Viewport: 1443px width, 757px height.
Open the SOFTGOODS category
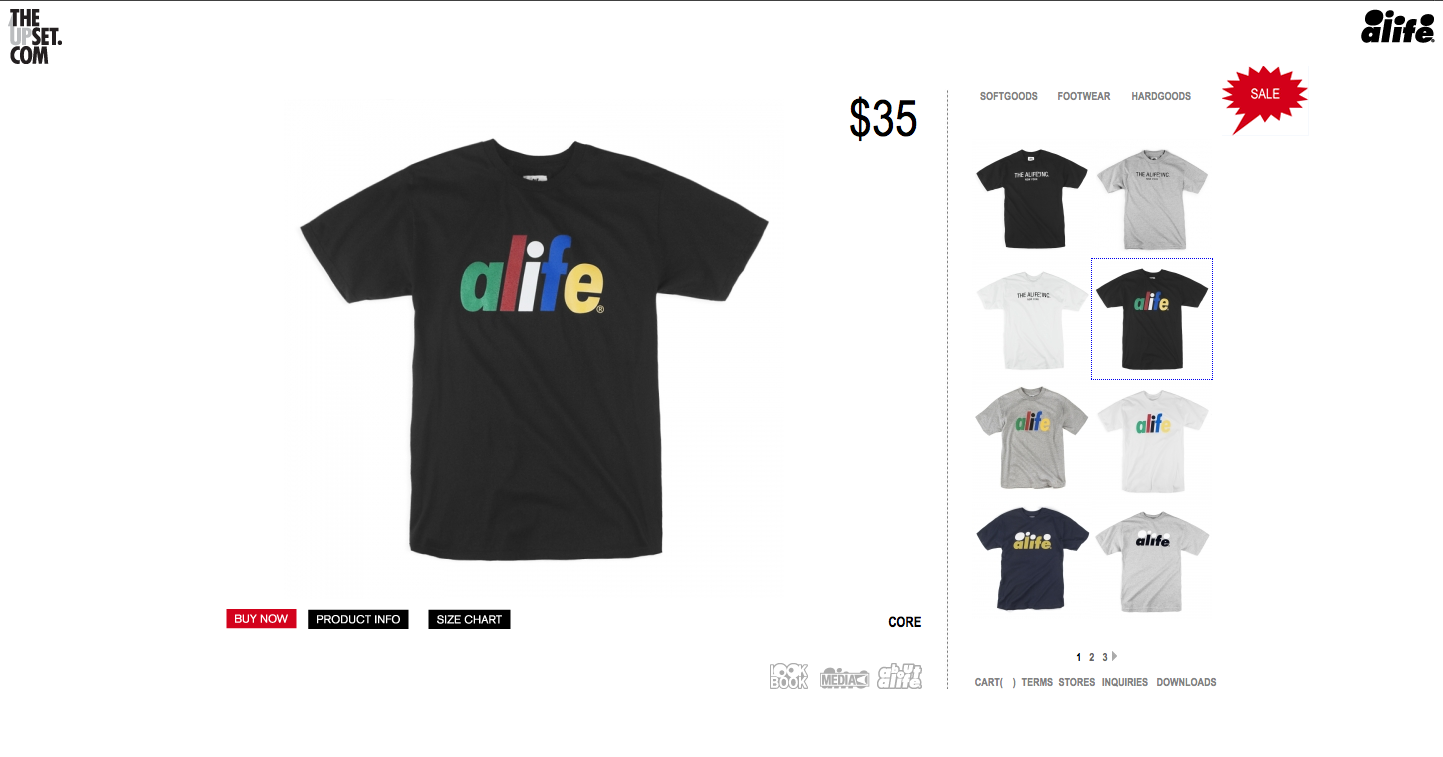coord(1009,97)
